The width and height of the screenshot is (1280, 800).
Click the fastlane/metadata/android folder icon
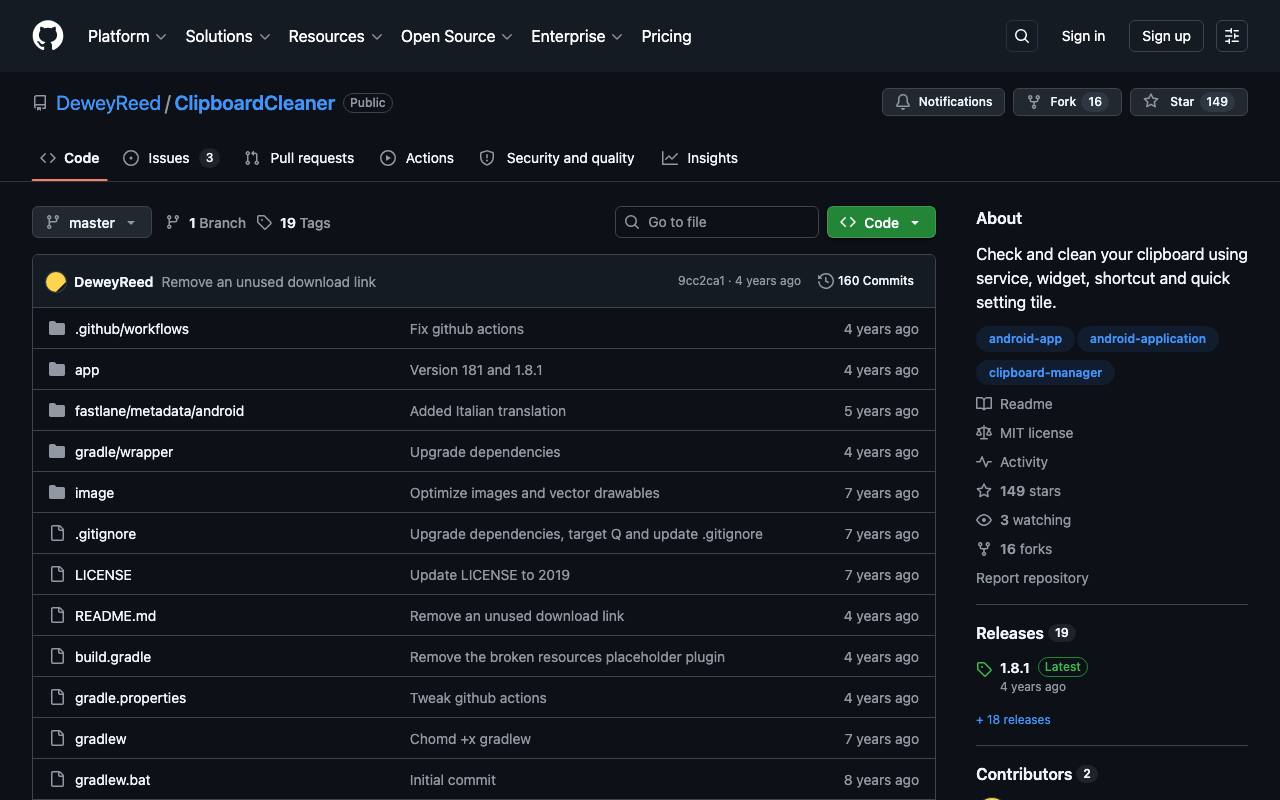[x=57, y=411]
